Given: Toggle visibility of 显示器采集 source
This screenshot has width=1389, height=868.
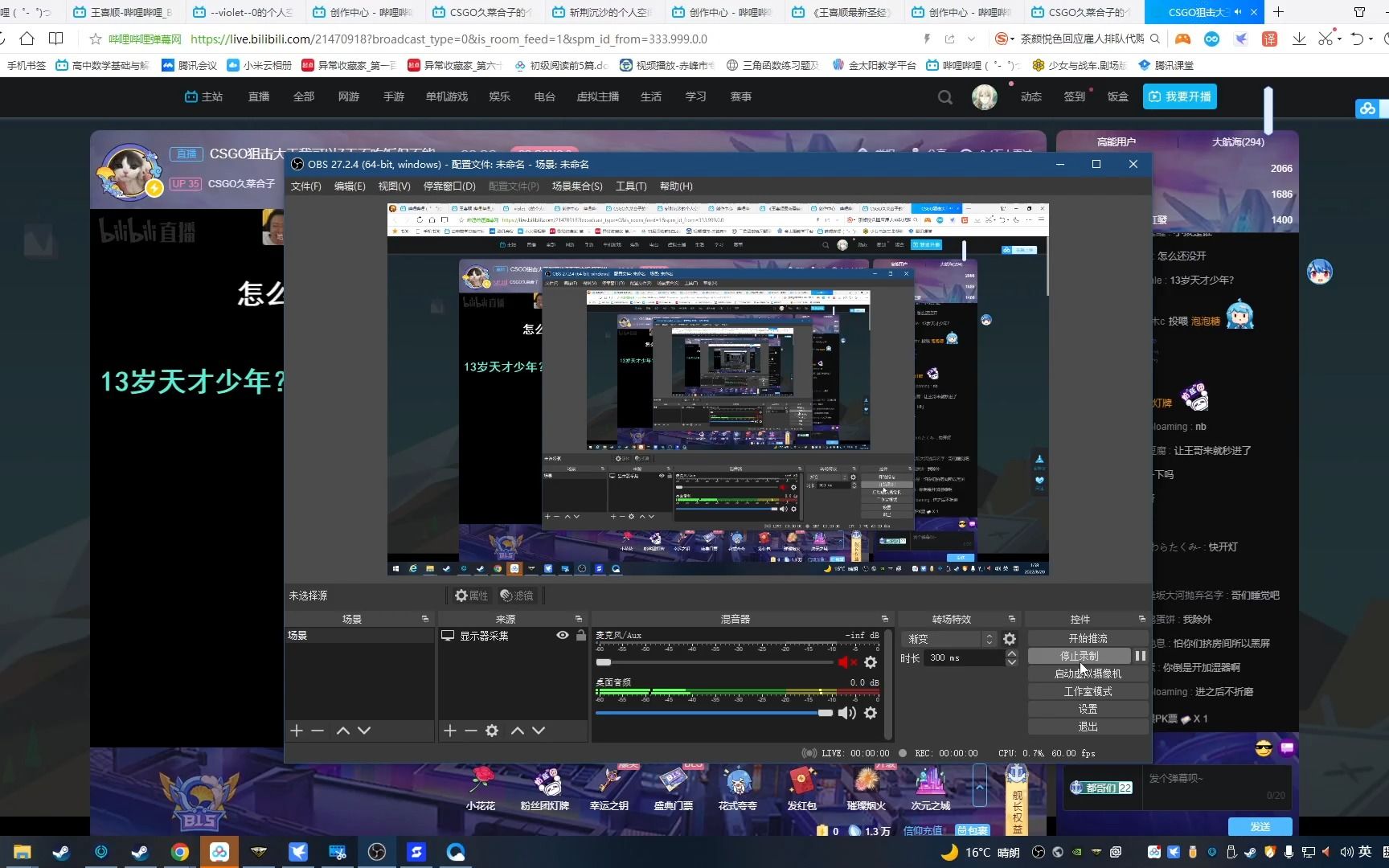Looking at the screenshot, I should pos(563,635).
